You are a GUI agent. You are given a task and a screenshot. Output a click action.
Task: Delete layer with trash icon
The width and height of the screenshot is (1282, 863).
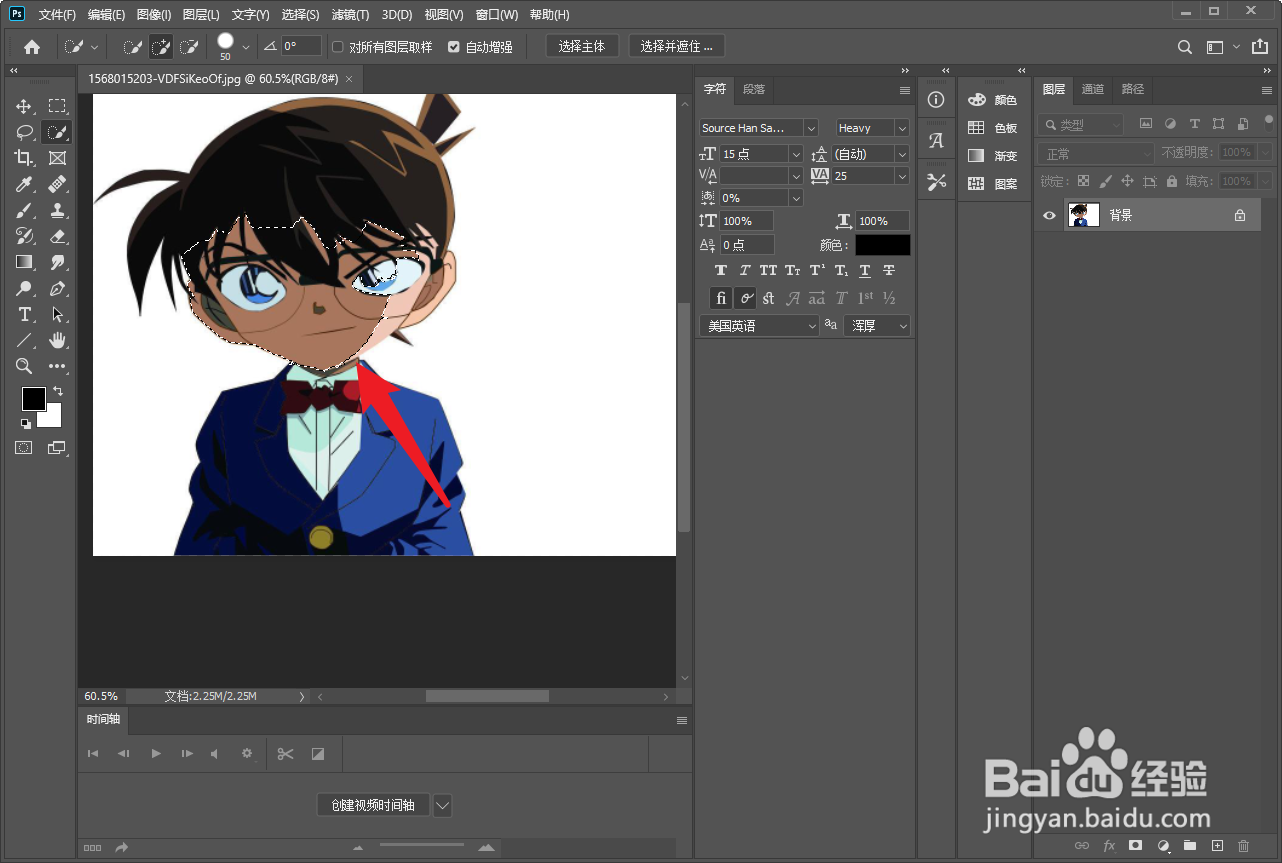pos(1244,846)
